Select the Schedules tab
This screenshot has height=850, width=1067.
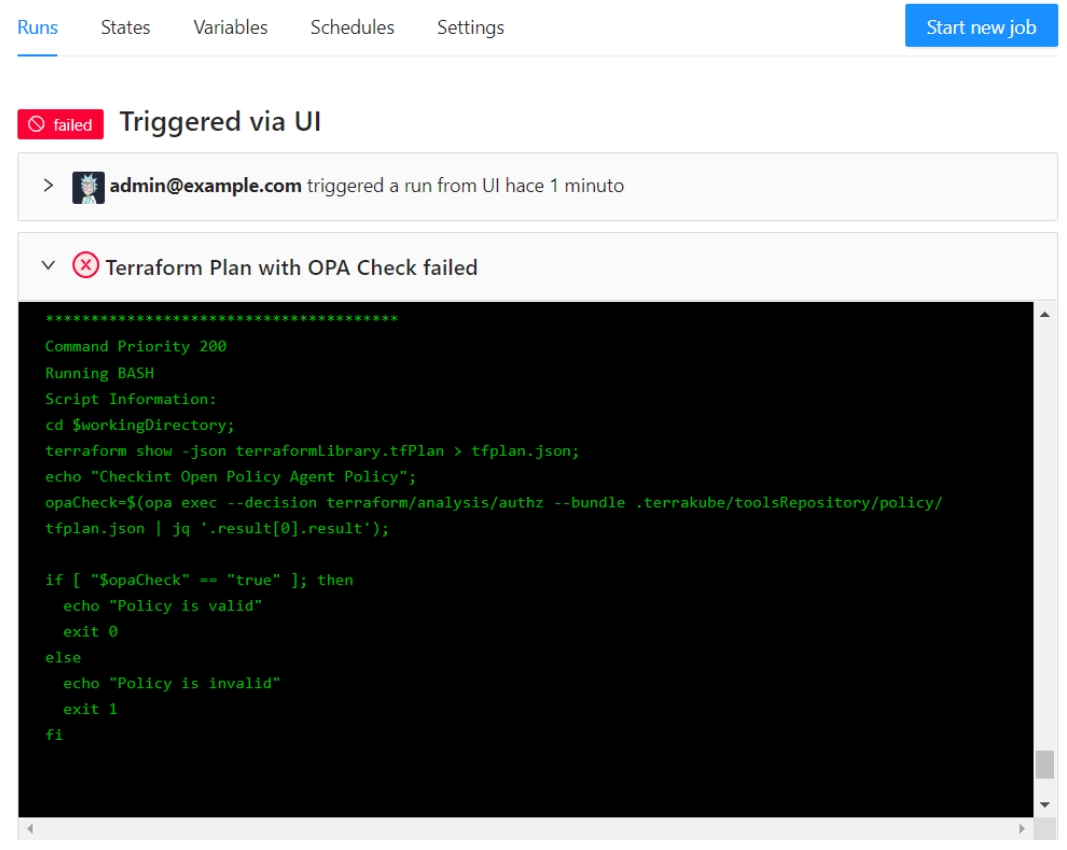(352, 27)
